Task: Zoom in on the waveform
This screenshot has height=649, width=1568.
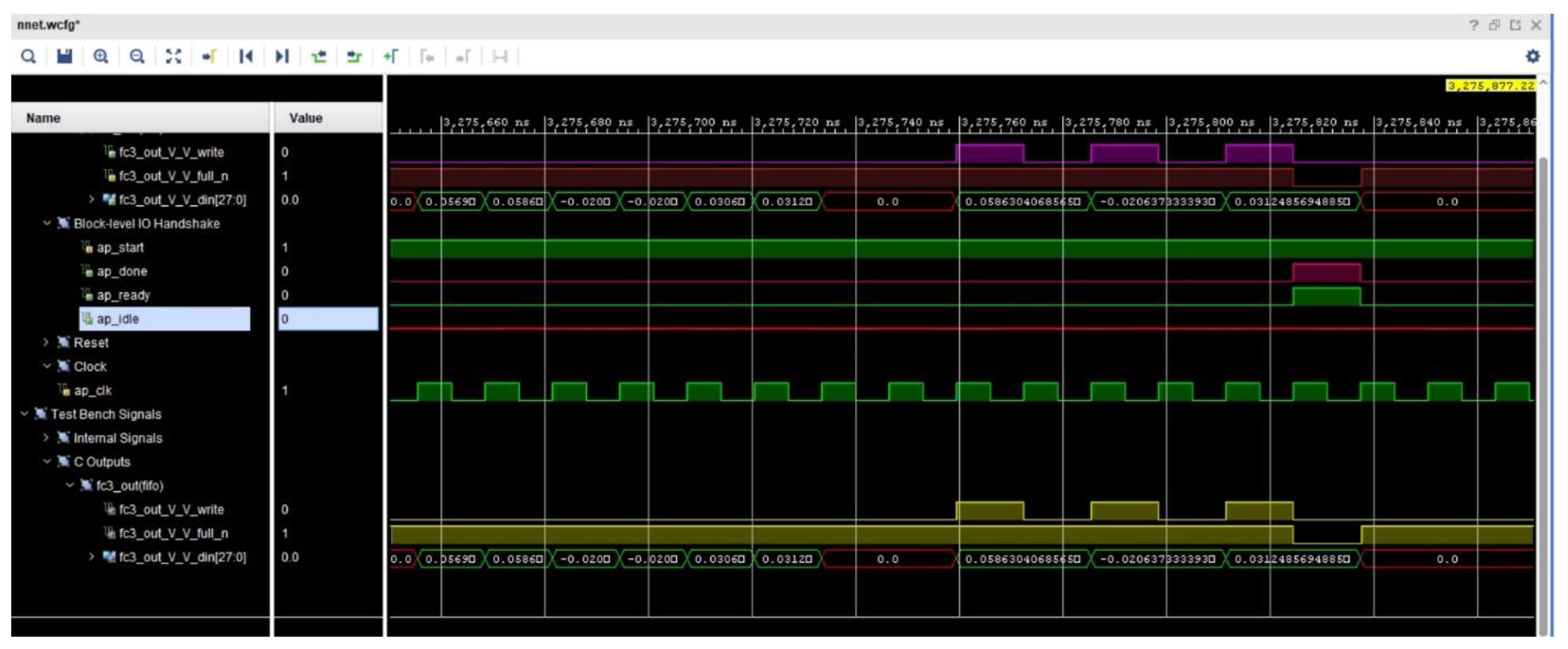Action: click(101, 56)
